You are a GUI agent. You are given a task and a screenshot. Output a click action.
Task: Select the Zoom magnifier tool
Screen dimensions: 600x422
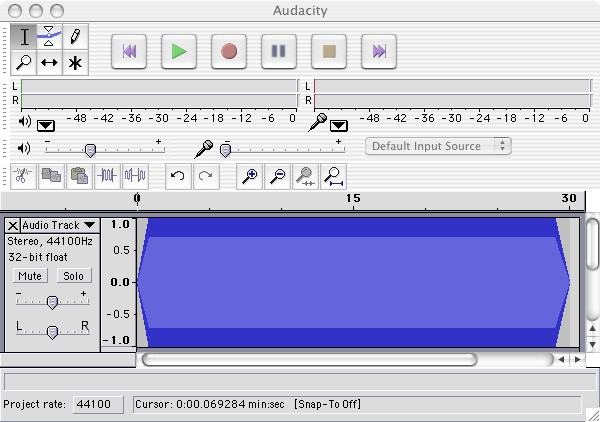coord(24,62)
